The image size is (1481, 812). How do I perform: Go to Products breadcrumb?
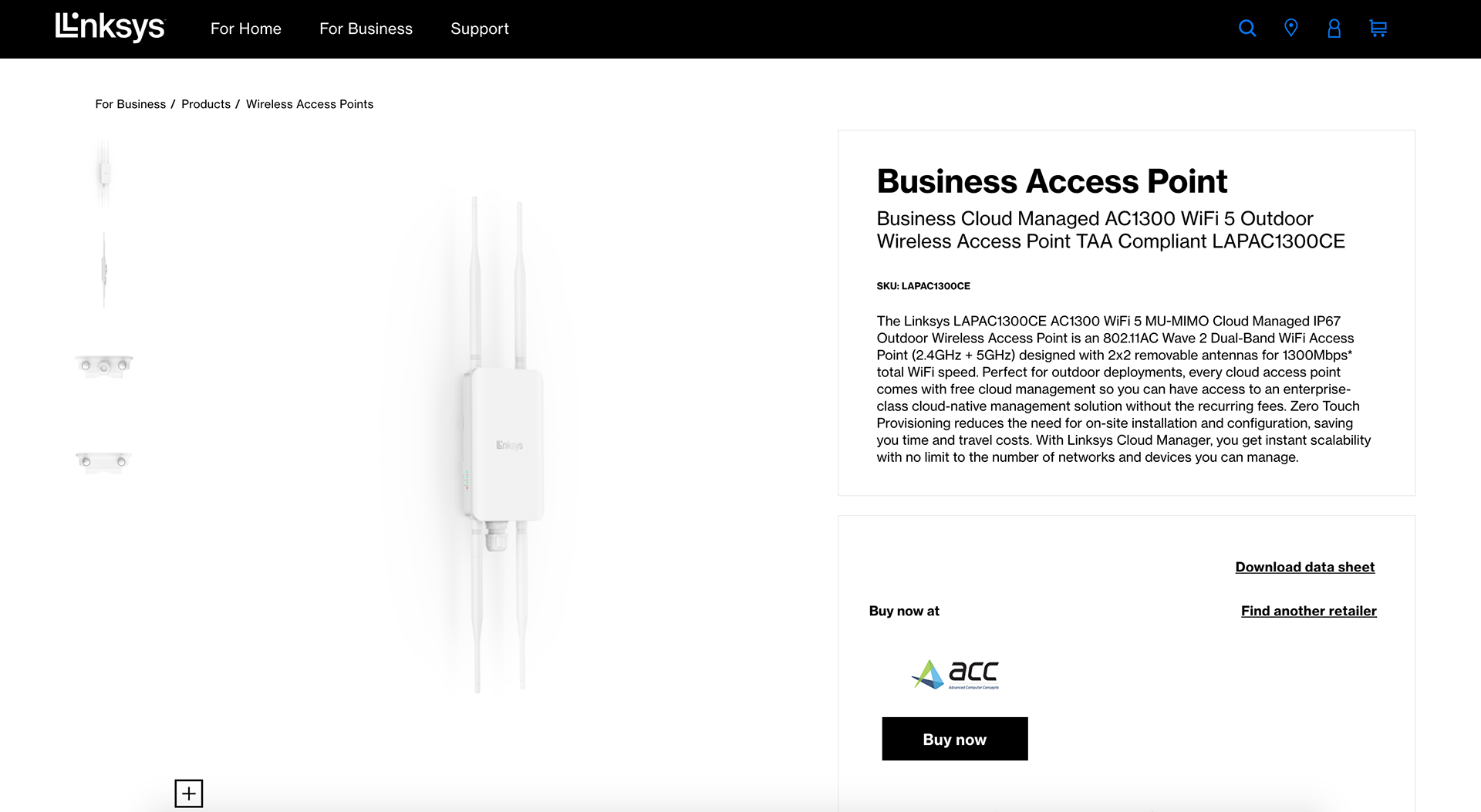205,104
